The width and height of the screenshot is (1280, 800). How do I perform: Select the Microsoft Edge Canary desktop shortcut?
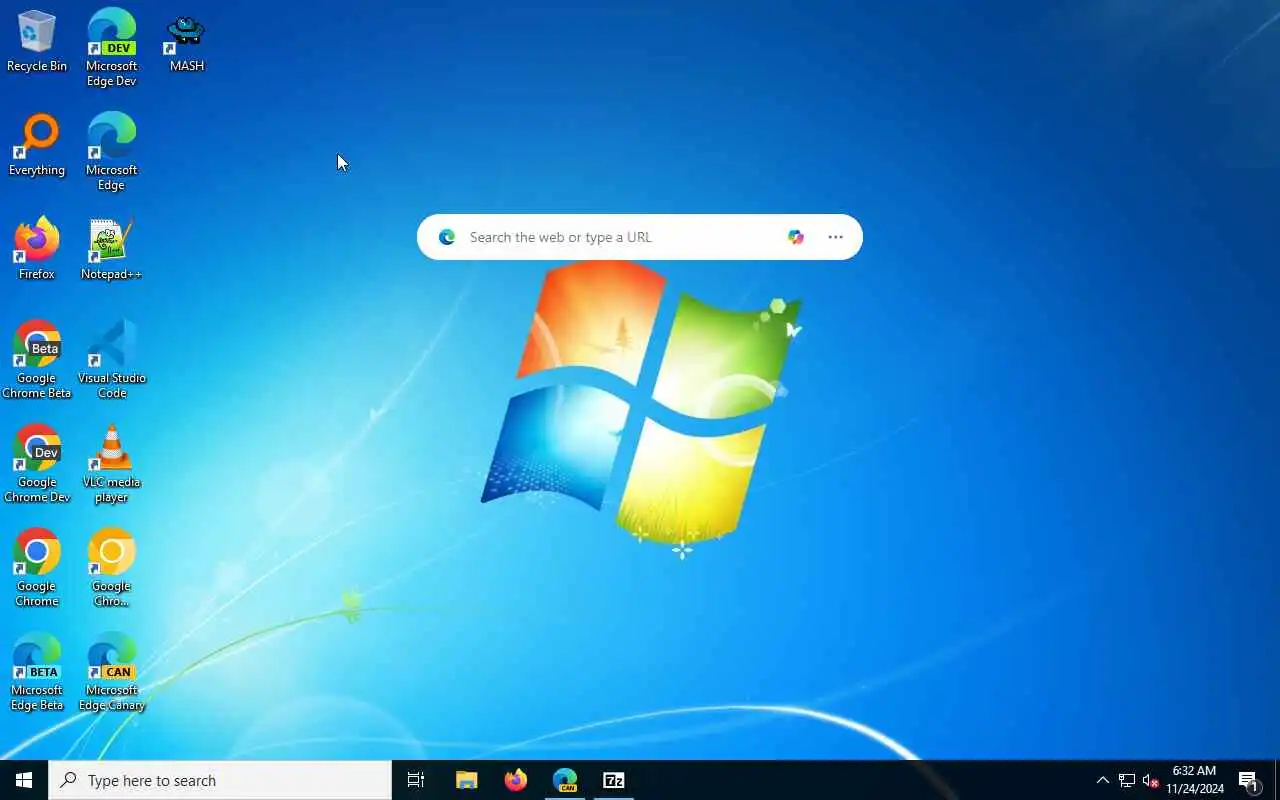pyautogui.click(x=111, y=672)
